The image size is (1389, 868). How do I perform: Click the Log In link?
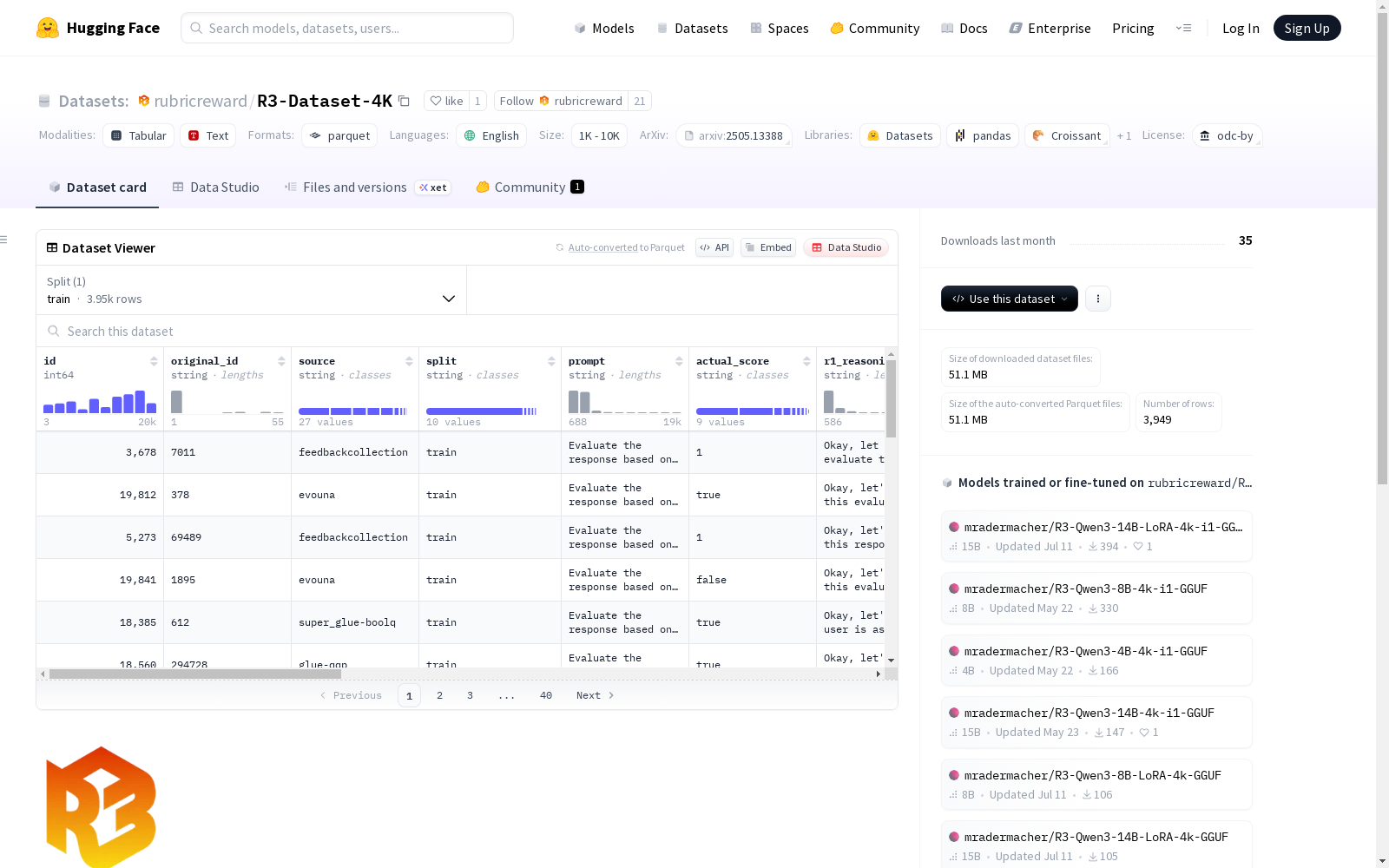pos(1241,28)
